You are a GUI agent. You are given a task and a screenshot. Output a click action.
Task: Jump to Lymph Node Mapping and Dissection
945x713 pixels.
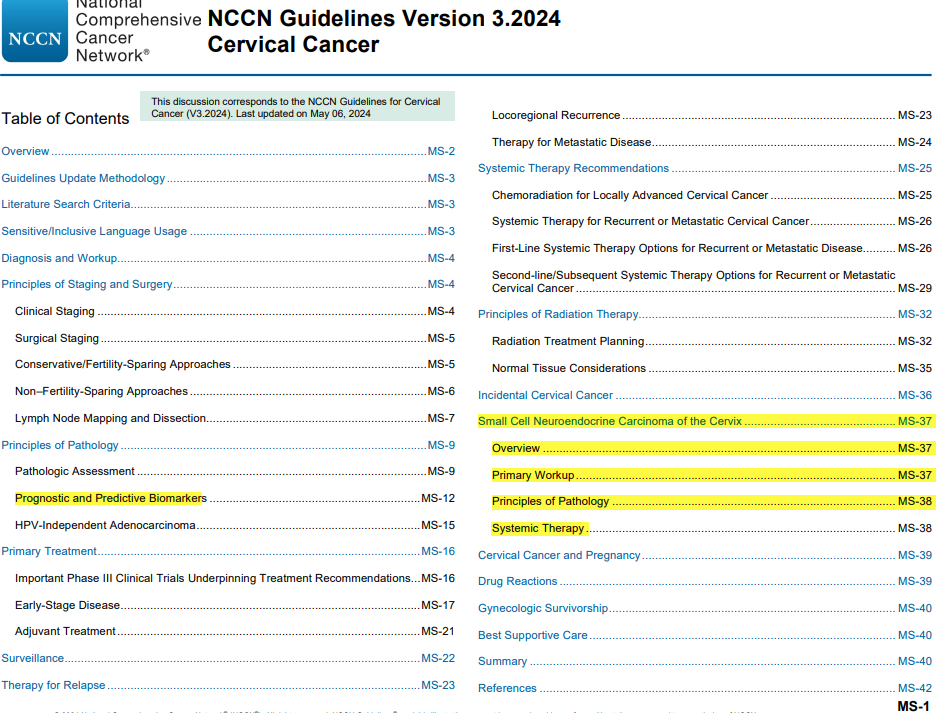pyautogui.click(x=234, y=418)
